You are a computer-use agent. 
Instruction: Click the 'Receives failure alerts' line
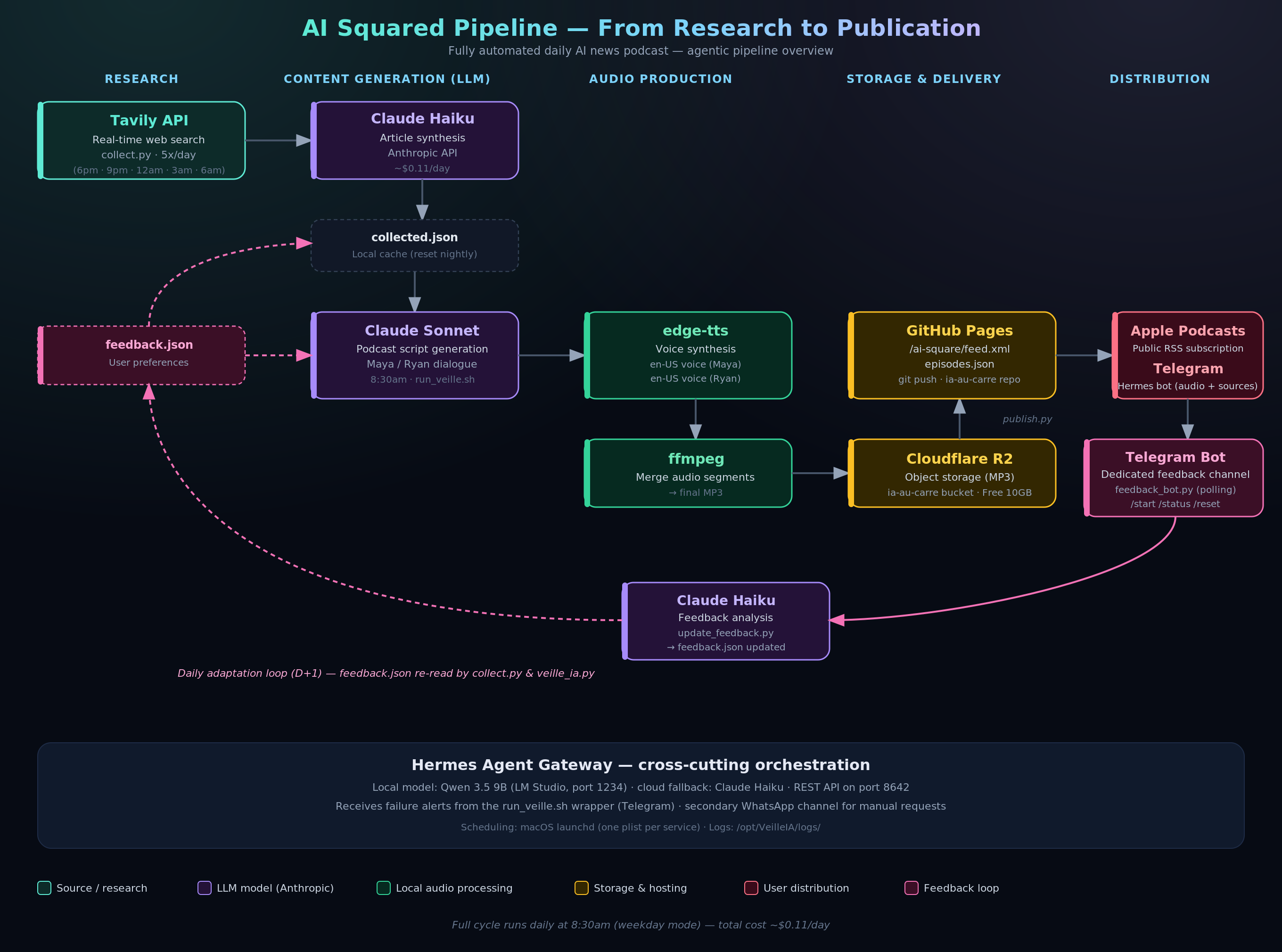pos(641,806)
